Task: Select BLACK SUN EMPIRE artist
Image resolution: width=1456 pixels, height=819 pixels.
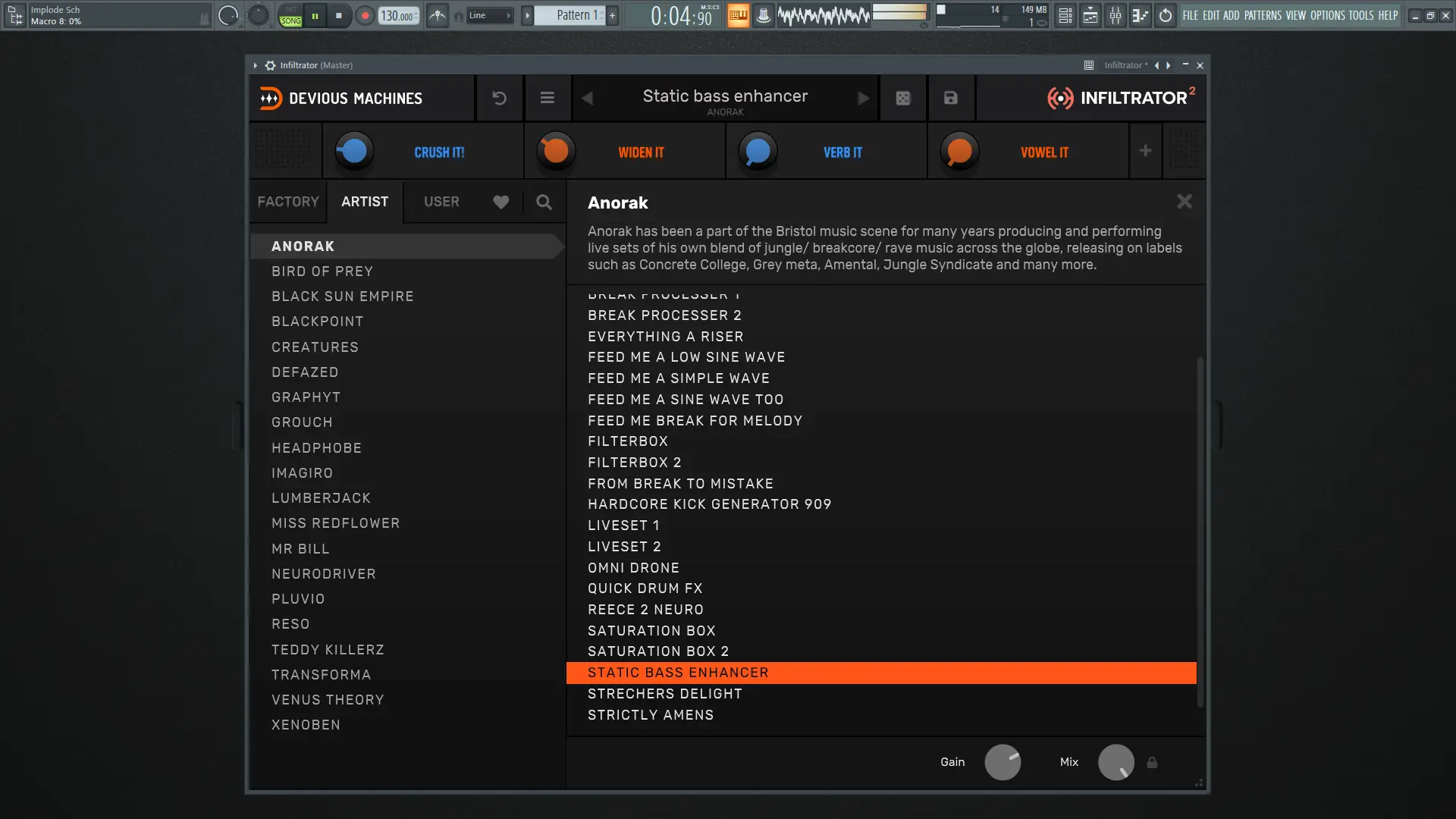Action: tap(342, 297)
